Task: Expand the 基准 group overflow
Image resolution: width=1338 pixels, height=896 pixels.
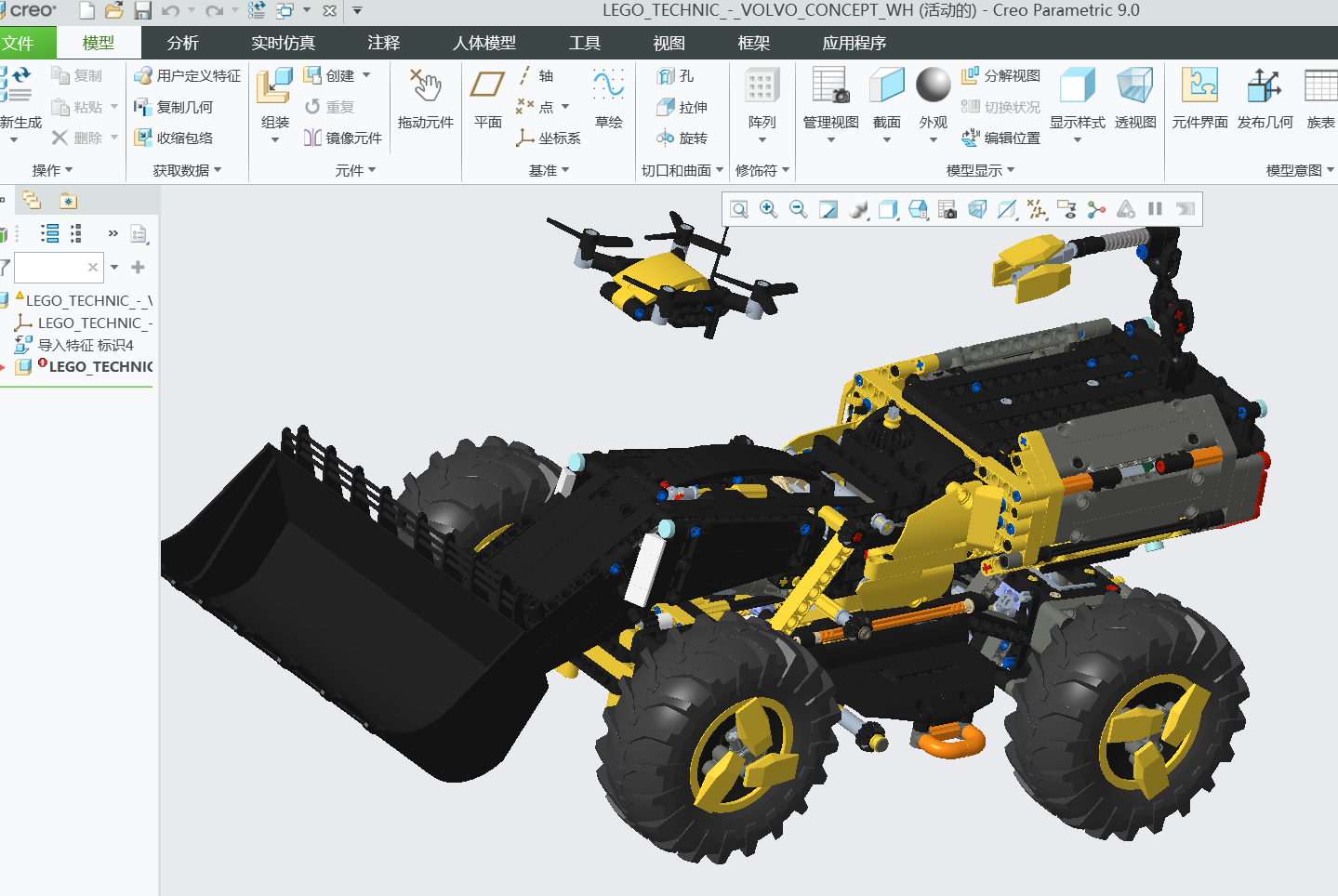Action: tap(549, 170)
